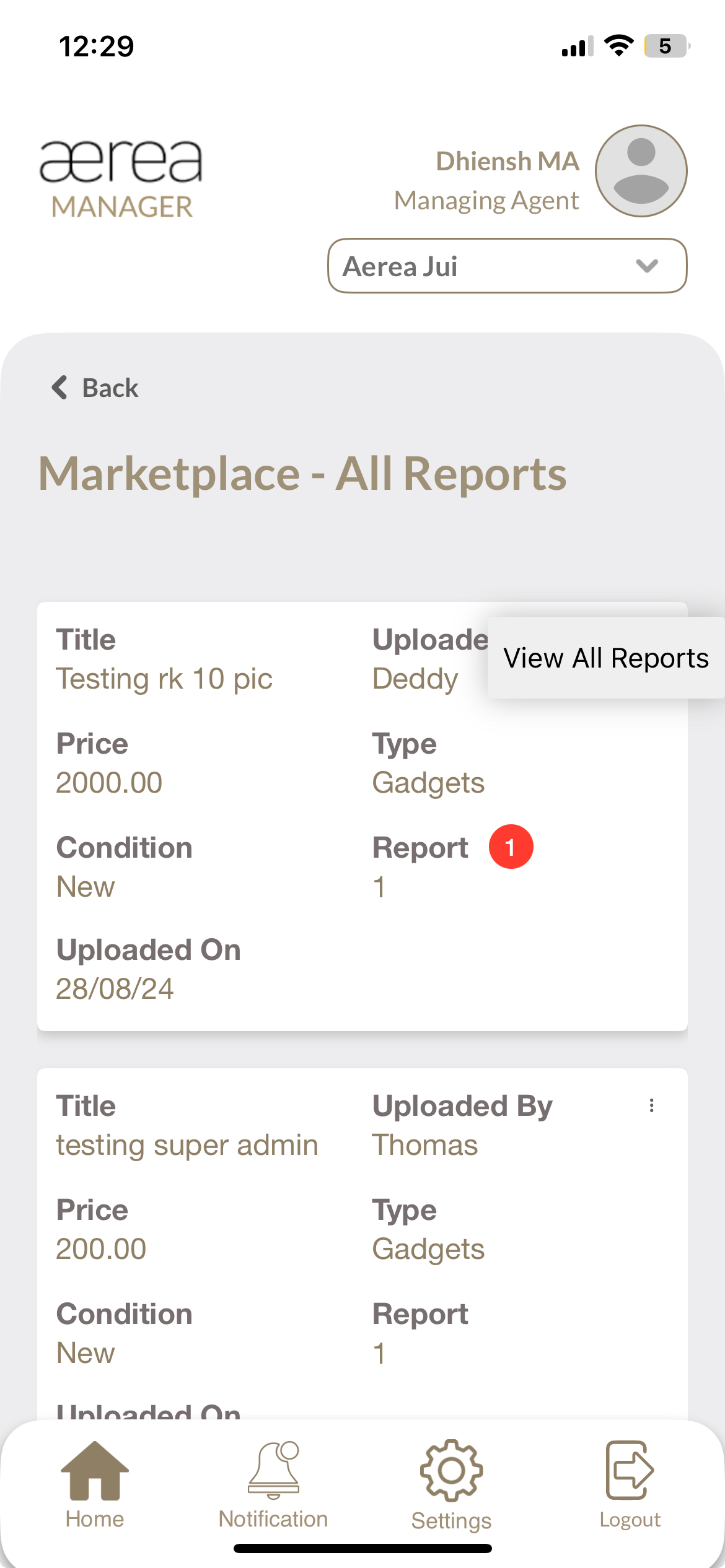Viewport: 725px width, 1568px height.
Task: Select View All Reports menu option
Action: point(605,658)
